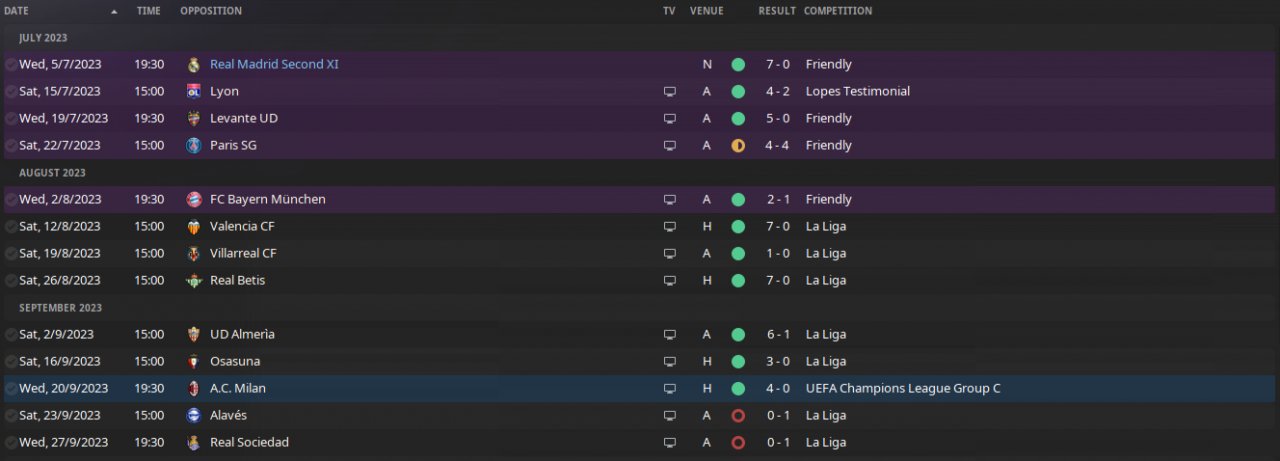Click the A.C. Milan club badge

(194, 389)
